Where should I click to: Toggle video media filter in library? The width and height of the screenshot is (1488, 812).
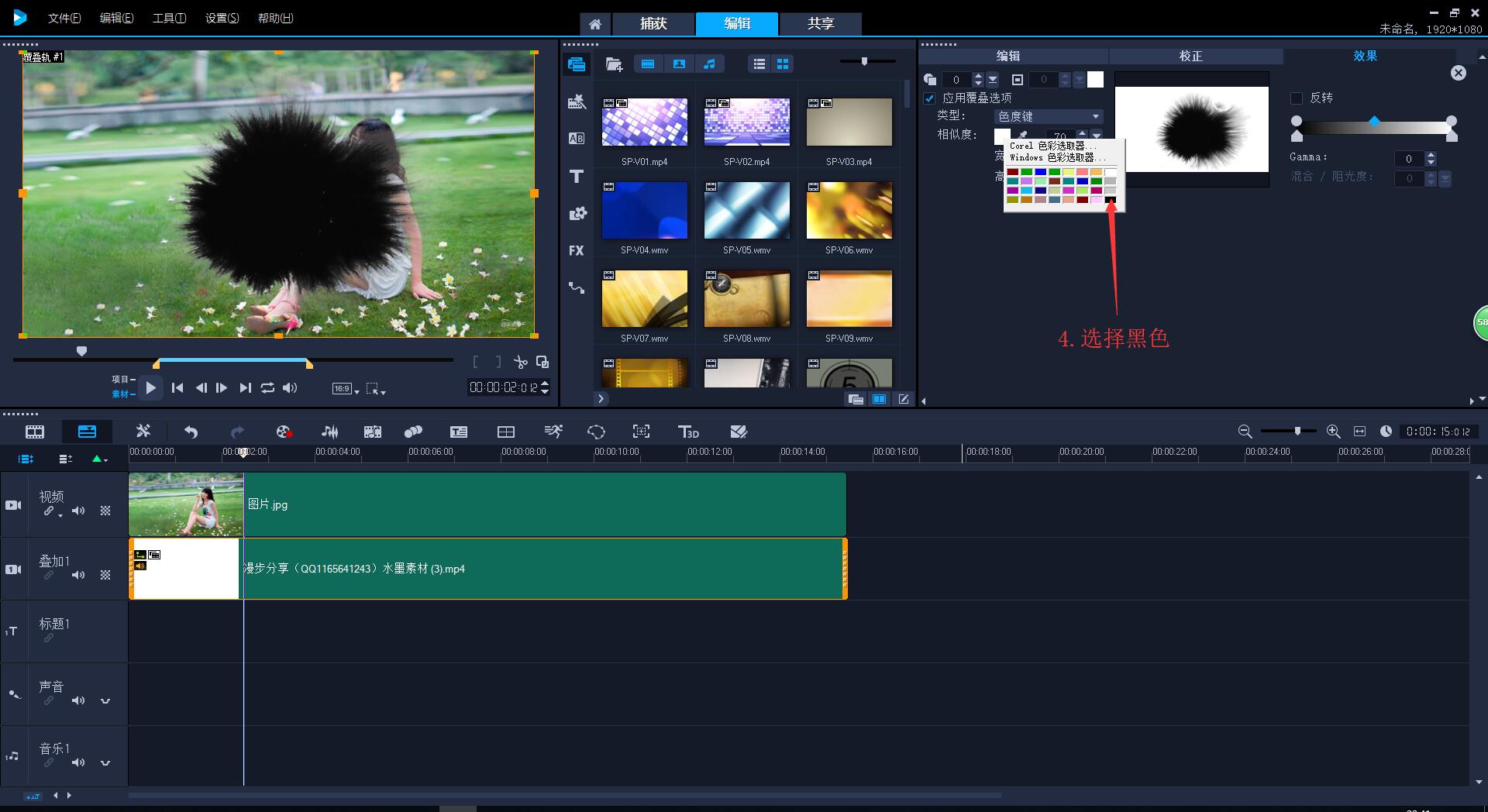pos(648,64)
